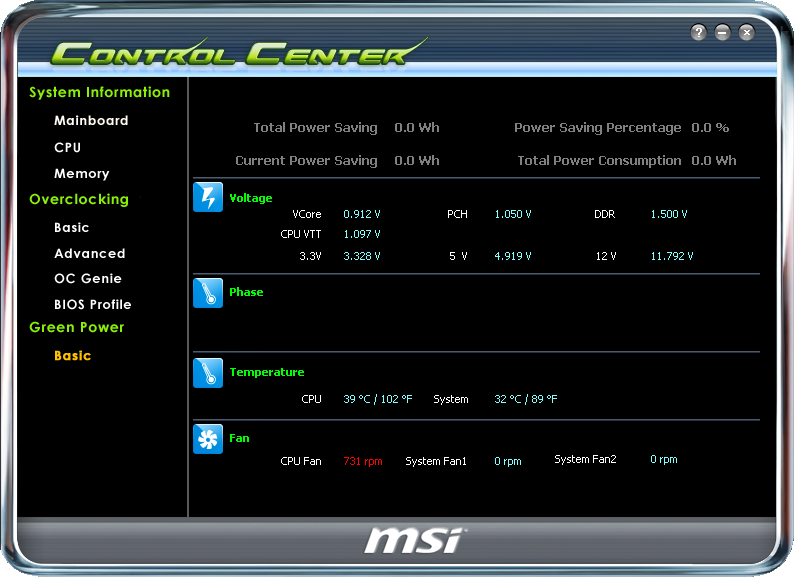This screenshot has height=577, width=794.
Task: Click the Current Power Saving label
Action: [x=306, y=161]
